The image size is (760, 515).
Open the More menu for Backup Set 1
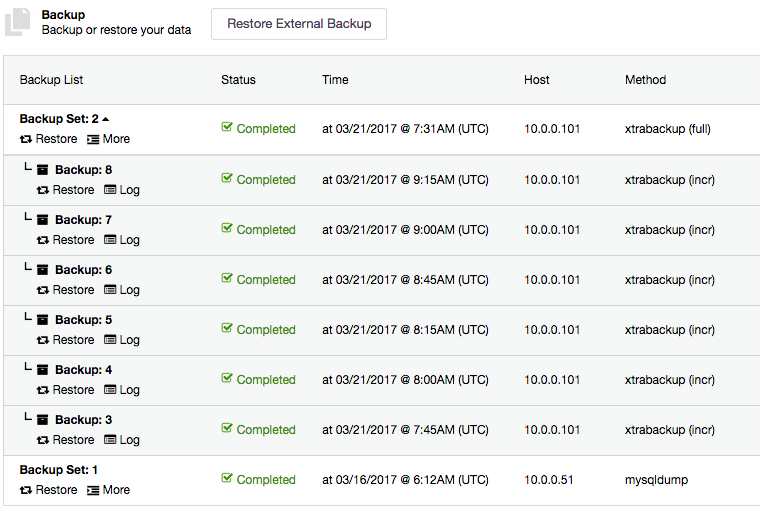pos(109,490)
